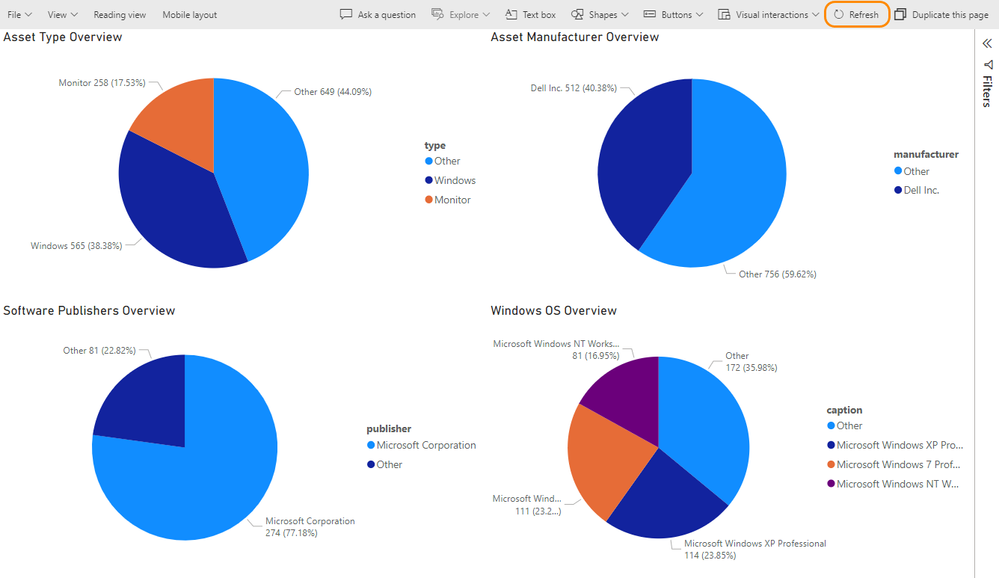Click the Duplicate this page icon
This screenshot has height=578, width=999.
(x=901, y=15)
